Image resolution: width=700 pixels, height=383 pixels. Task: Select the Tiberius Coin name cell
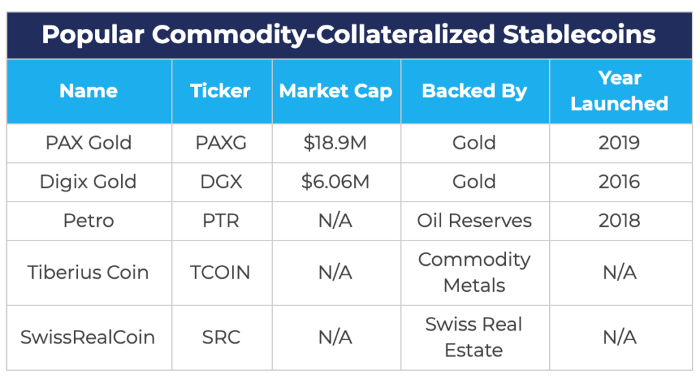(88, 272)
